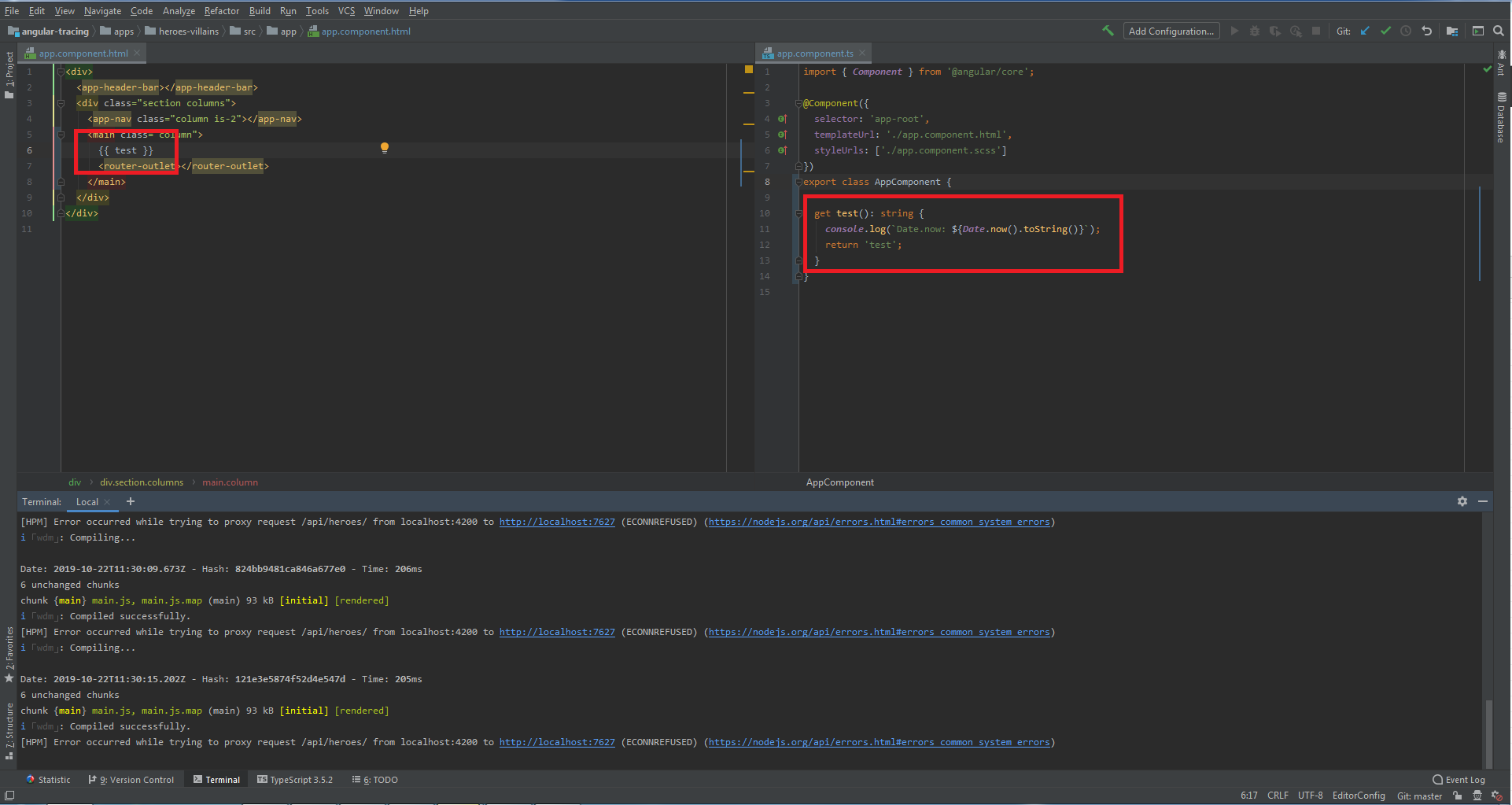1512x805 pixels.
Task: Click the Build project hammer icon
Action: click(x=1108, y=31)
